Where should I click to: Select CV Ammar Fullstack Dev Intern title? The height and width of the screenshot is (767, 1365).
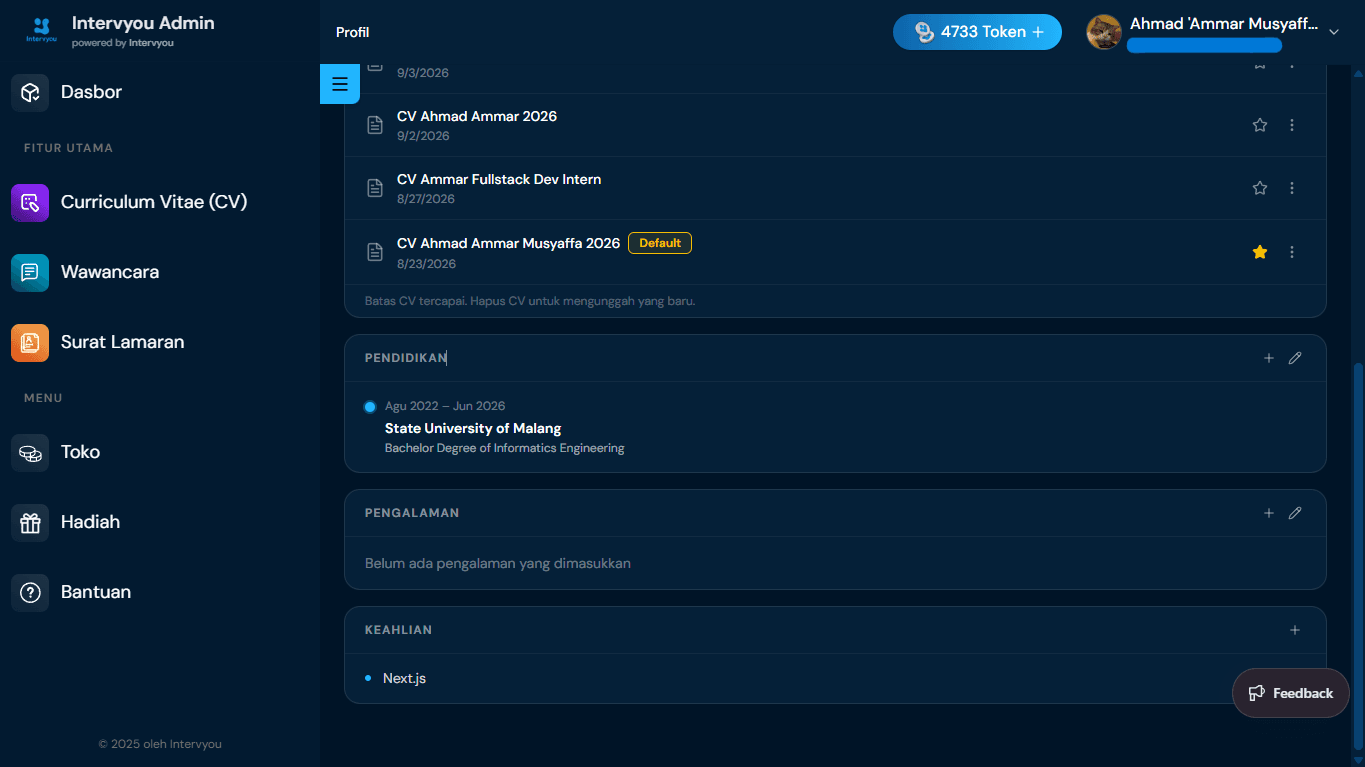(x=499, y=179)
